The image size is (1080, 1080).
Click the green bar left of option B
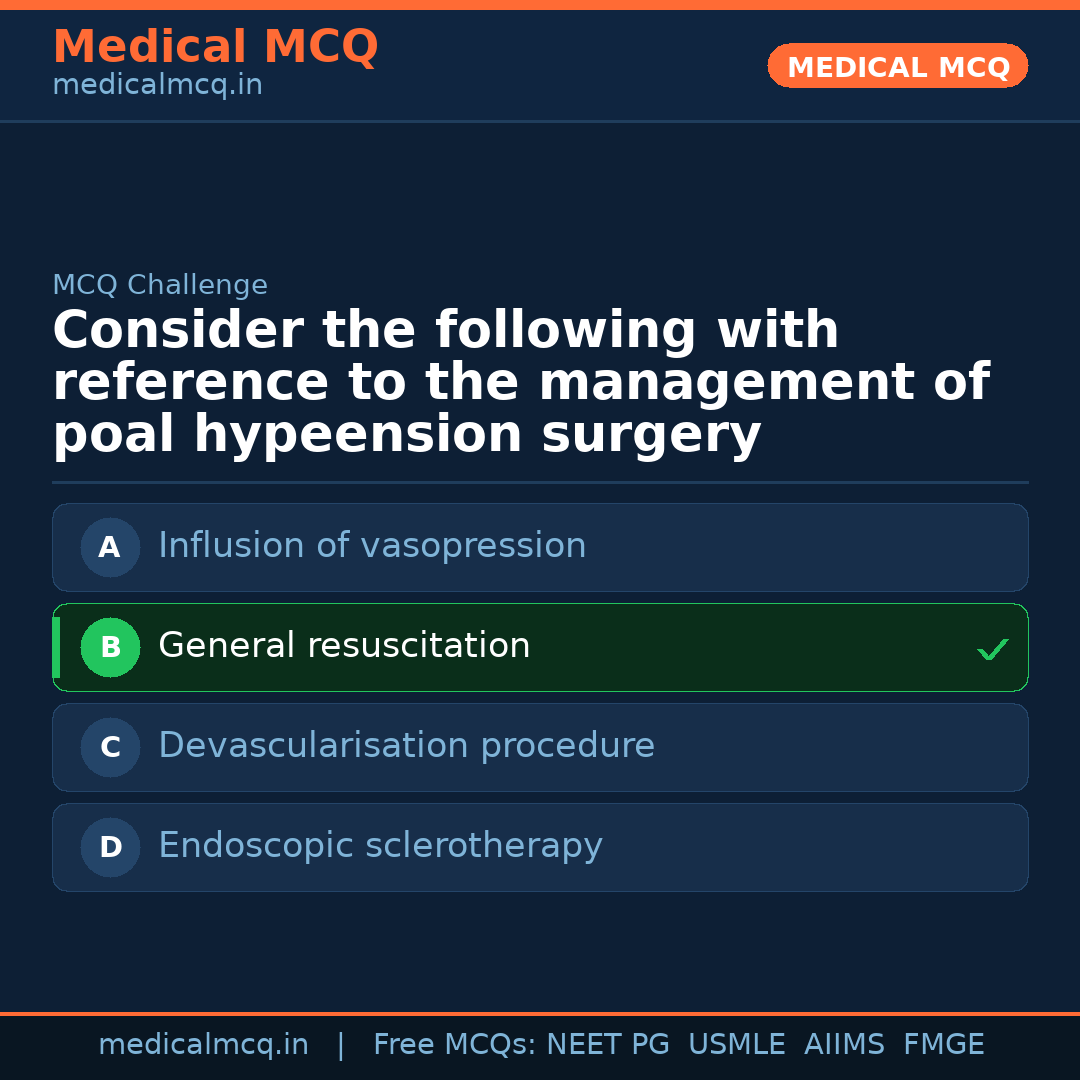(x=56, y=647)
